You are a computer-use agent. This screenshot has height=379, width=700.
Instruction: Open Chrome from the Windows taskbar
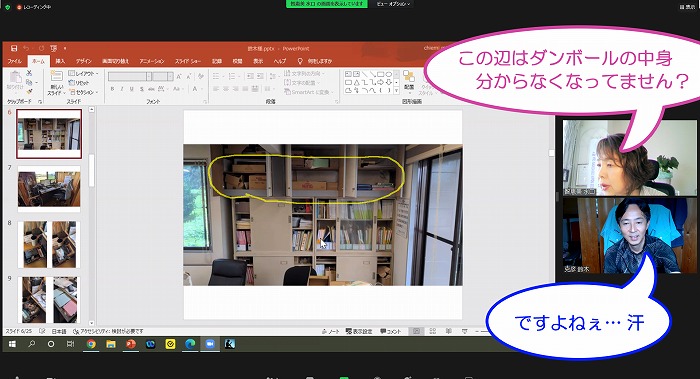point(91,344)
